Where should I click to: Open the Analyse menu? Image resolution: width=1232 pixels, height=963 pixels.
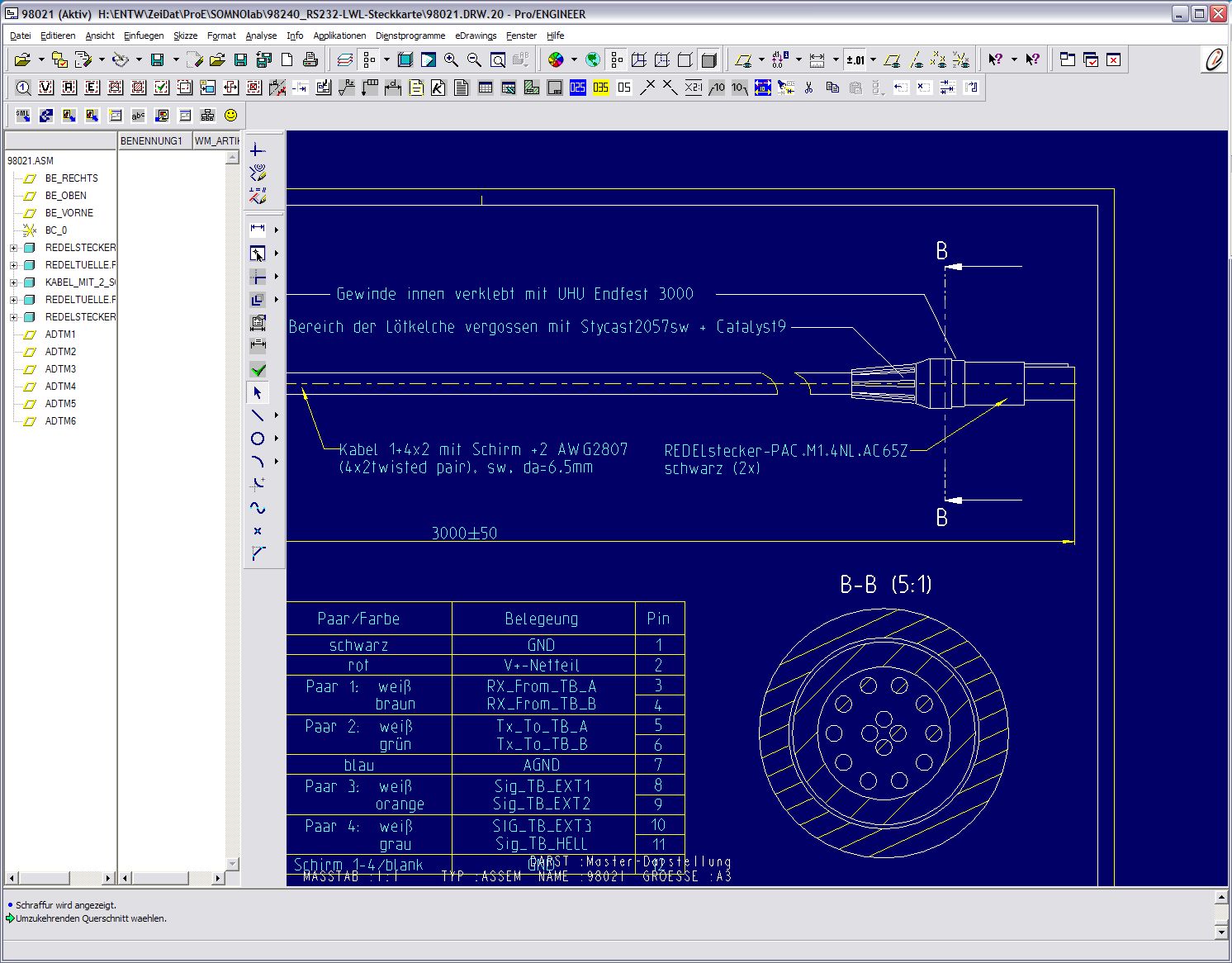tap(261, 36)
